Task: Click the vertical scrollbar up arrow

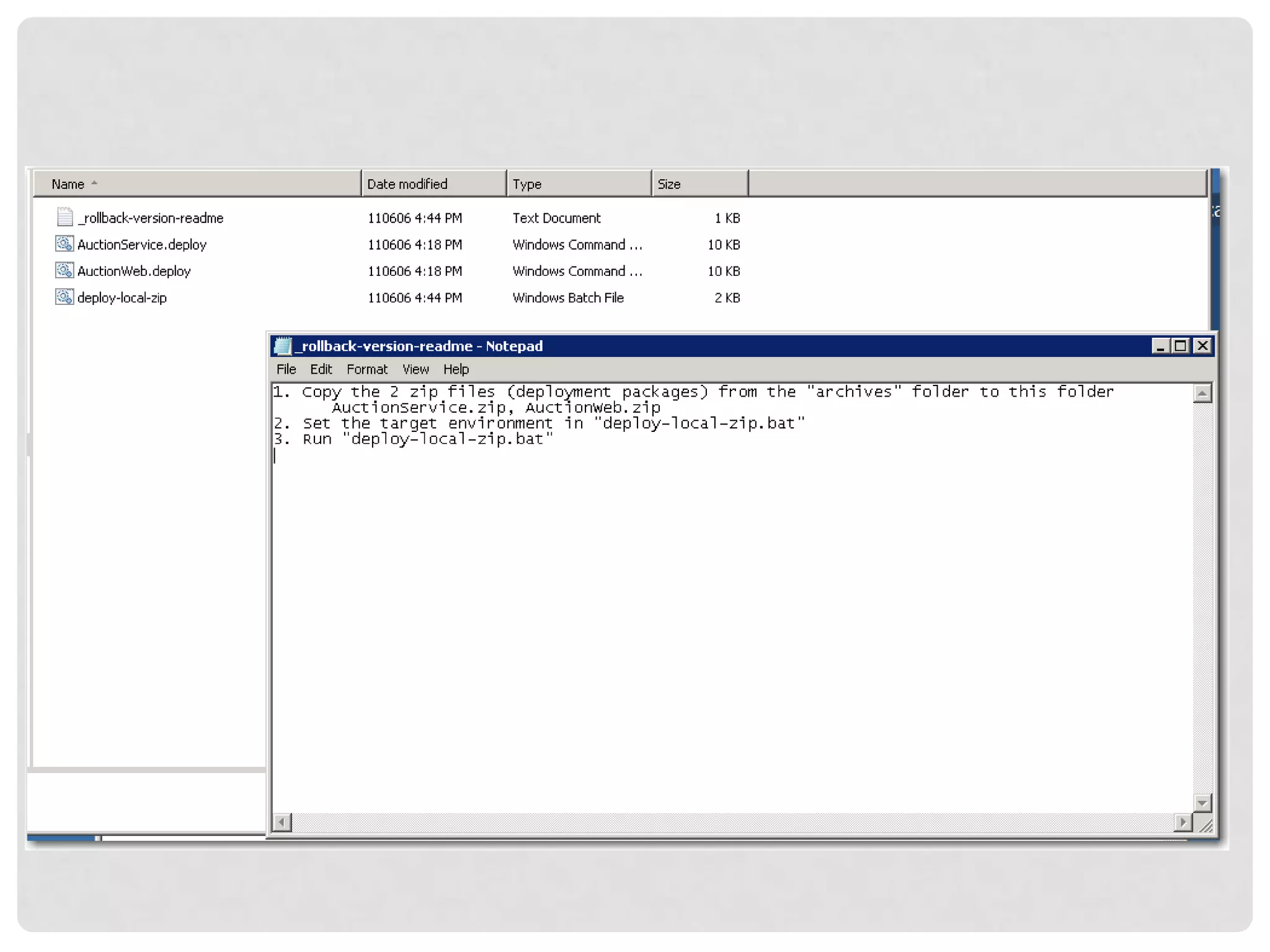Action: [x=1202, y=394]
